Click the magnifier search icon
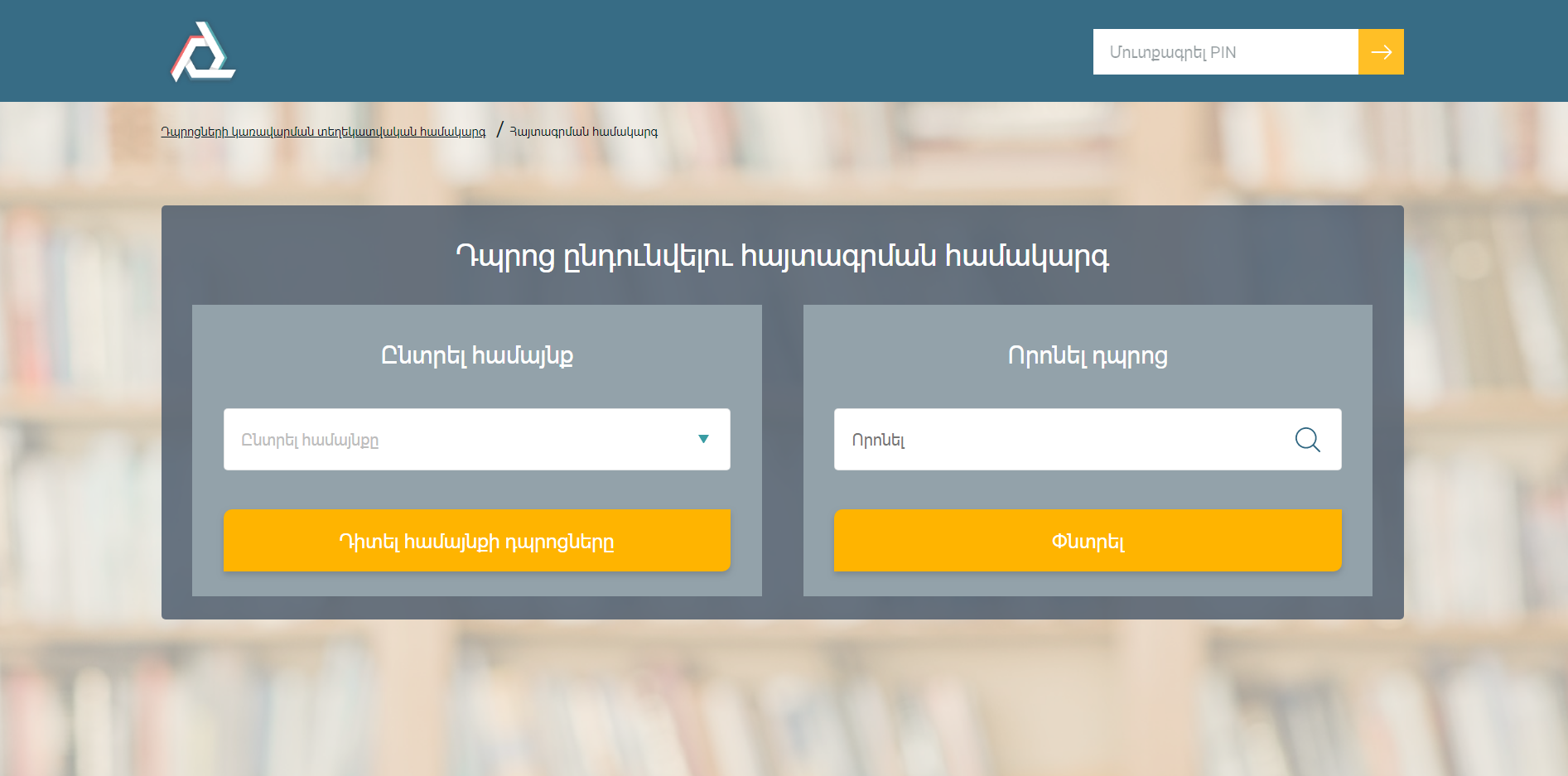Image resolution: width=1568 pixels, height=776 pixels. coord(1307,439)
